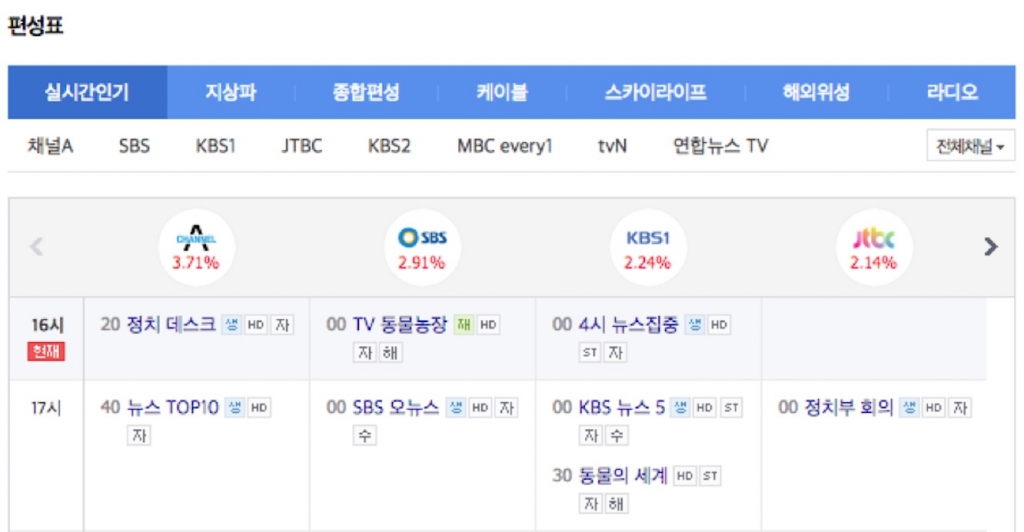This screenshot has height=532, width=1024.
Task: Switch to the 지상파 tab
Action: click(x=231, y=93)
